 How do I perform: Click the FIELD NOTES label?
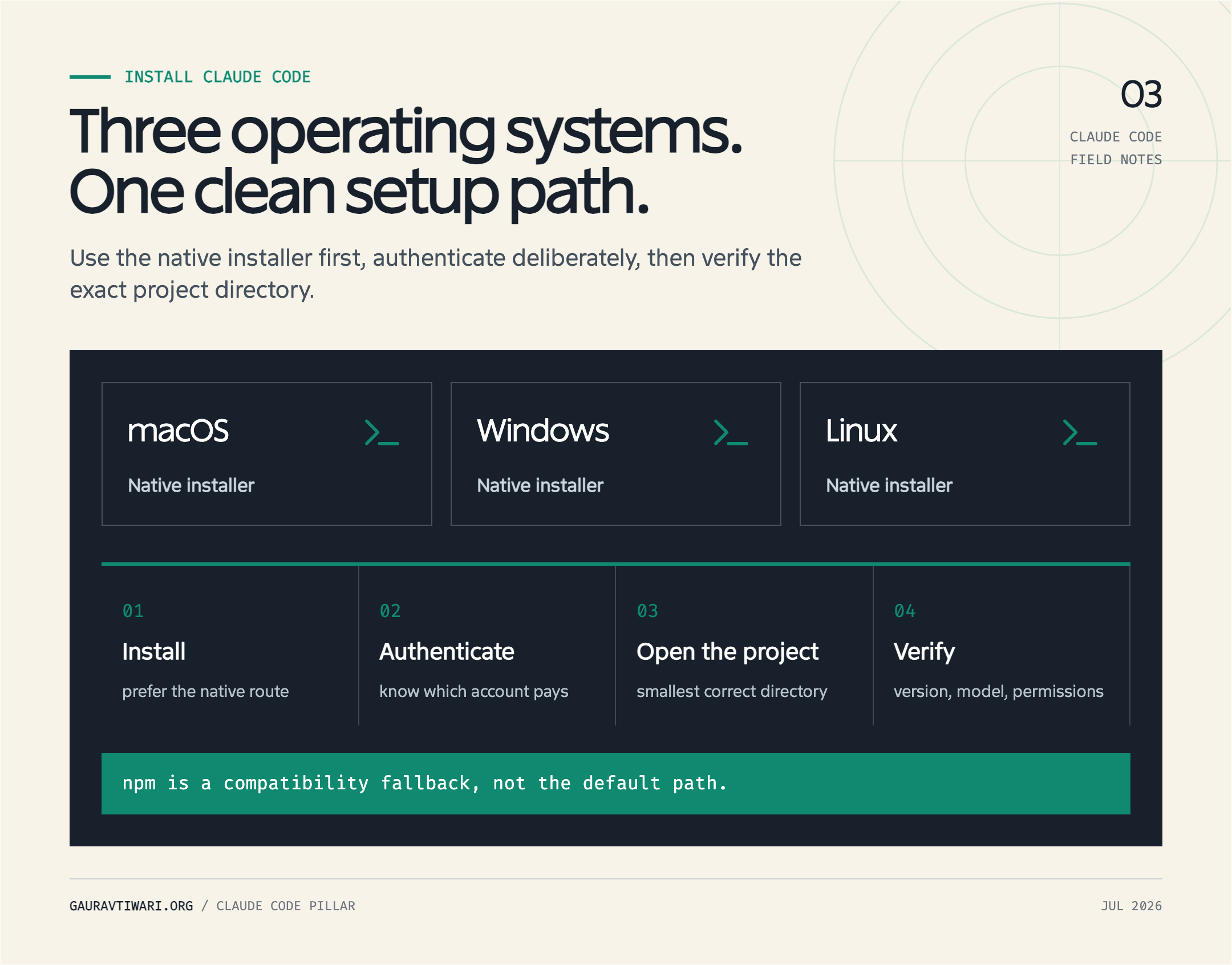[1116, 160]
